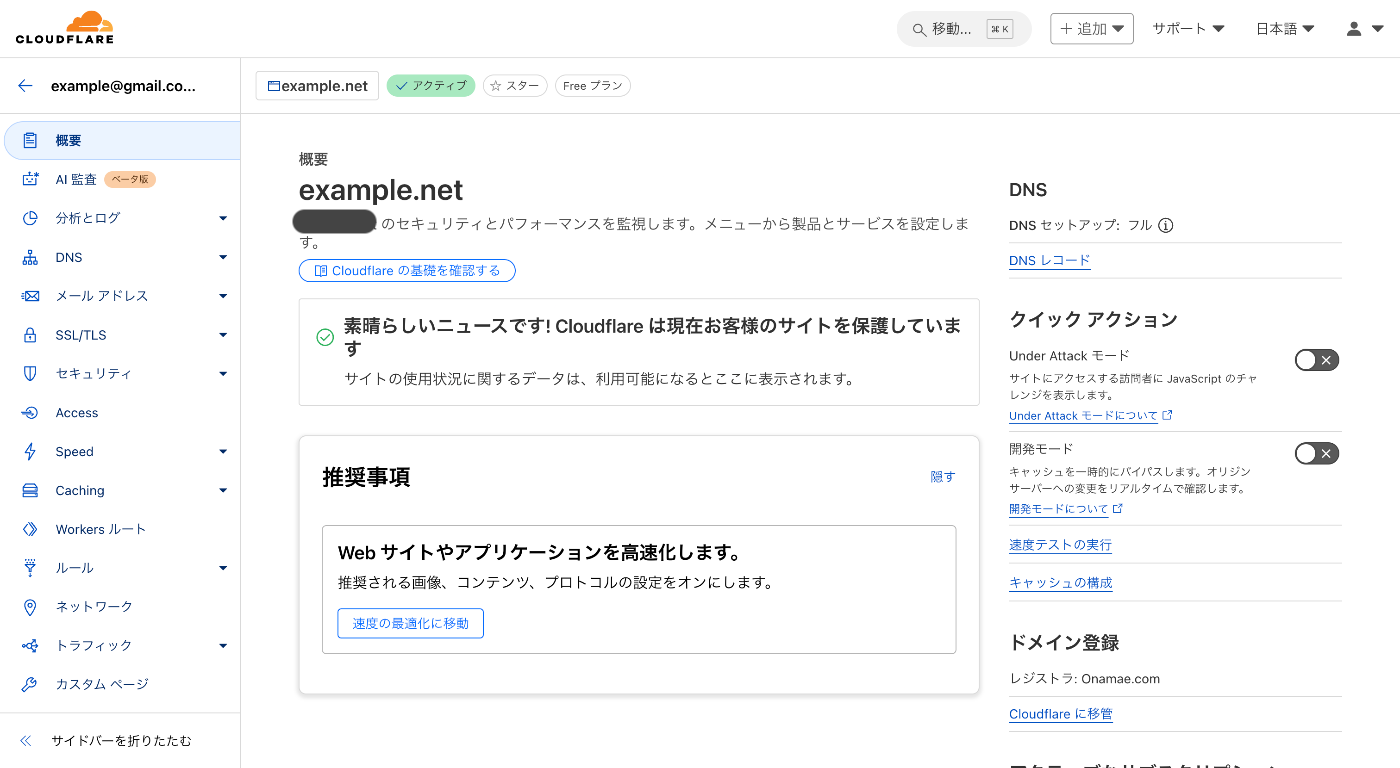Click the Speed lightning bolt icon
This screenshot has height=768, width=1400.
(x=30, y=451)
